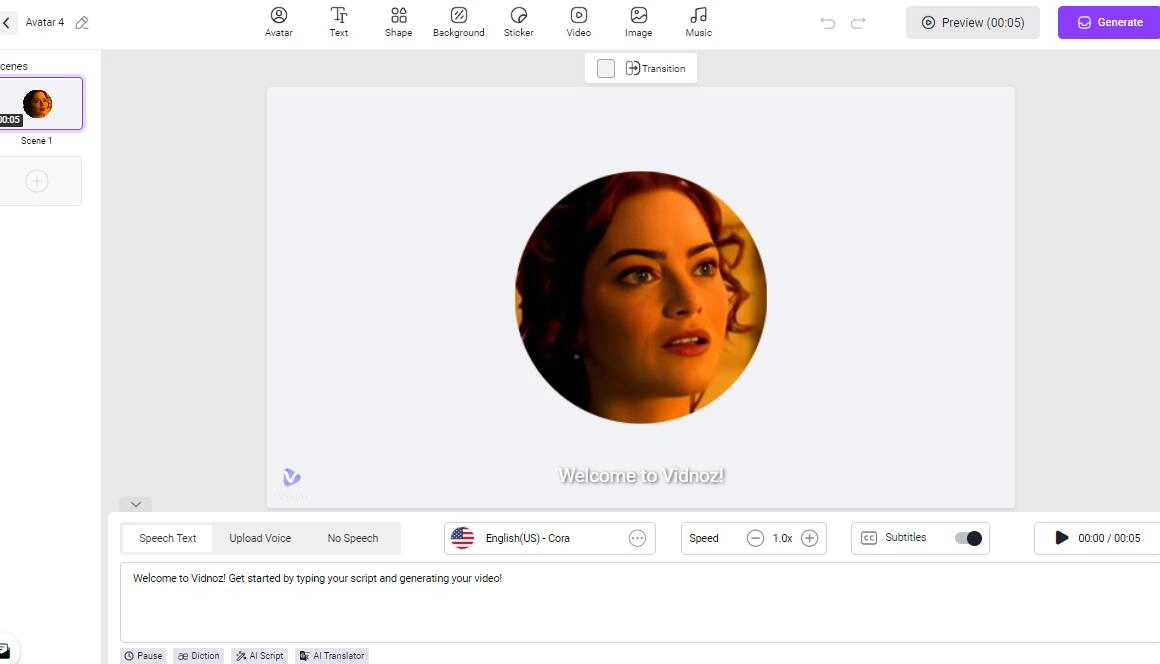Decrease speech speed with minus button
The height and width of the screenshot is (664, 1160).
click(x=755, y=538)
